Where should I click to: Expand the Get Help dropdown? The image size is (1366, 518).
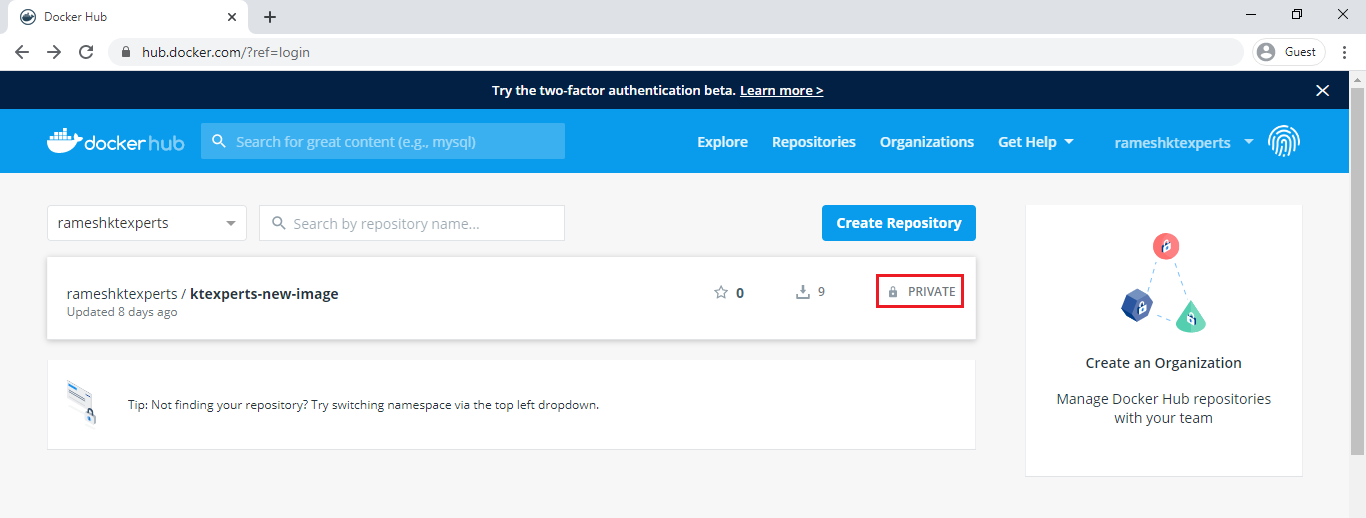click(x=1036, y=142)
